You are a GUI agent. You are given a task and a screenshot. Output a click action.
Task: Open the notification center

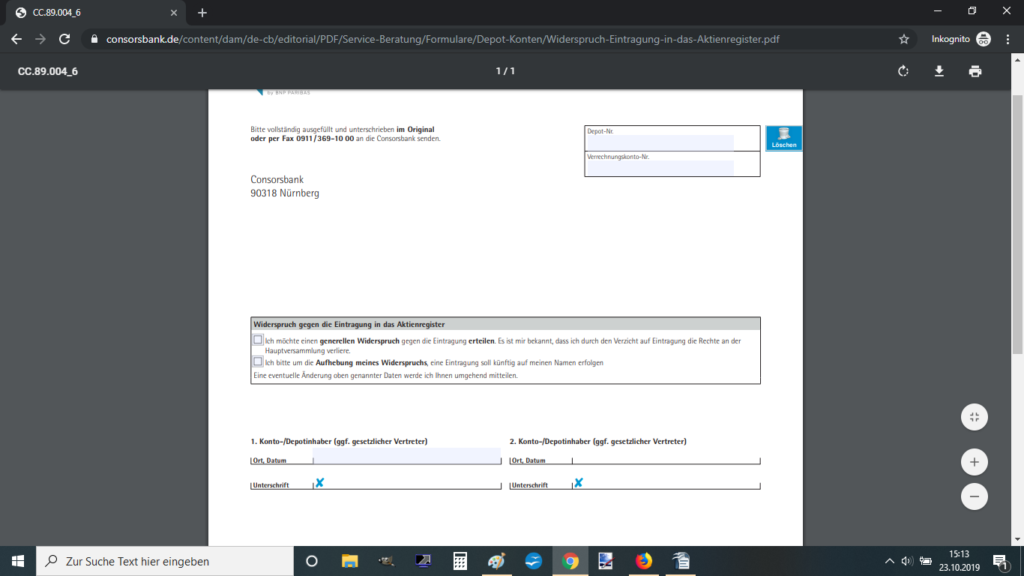click(1000, 561)
